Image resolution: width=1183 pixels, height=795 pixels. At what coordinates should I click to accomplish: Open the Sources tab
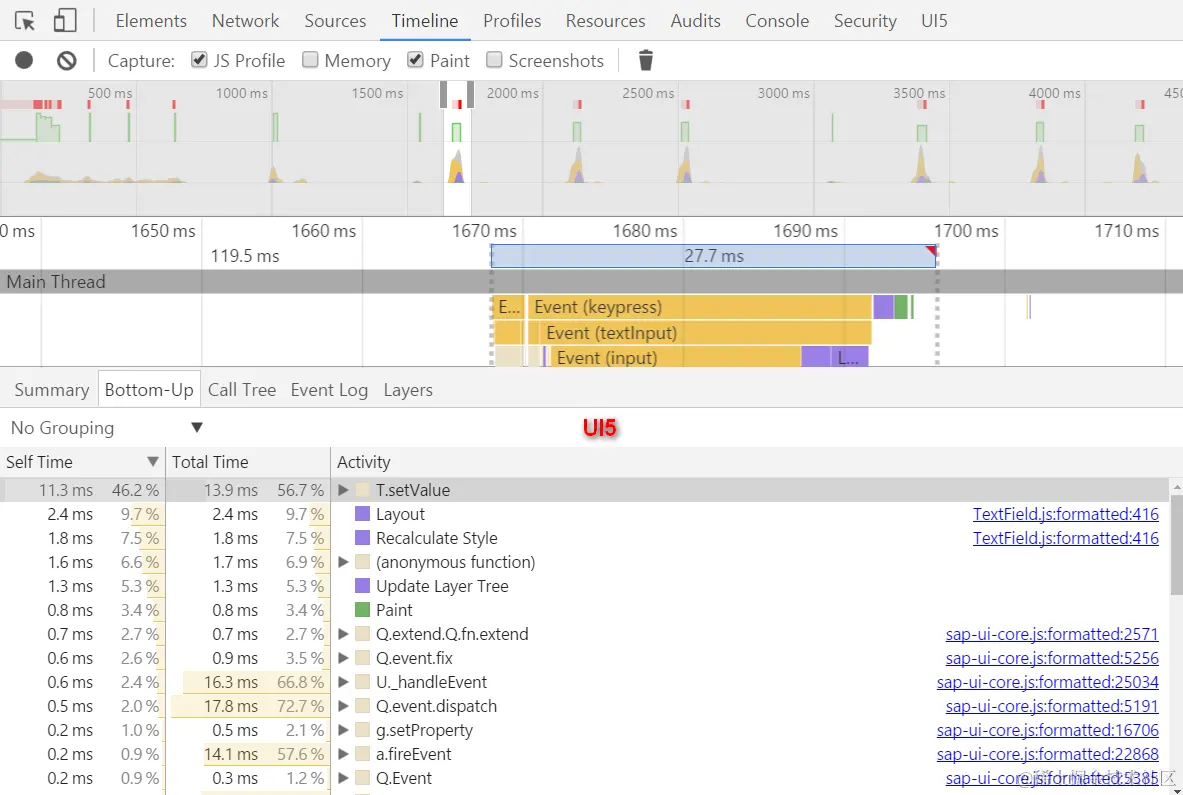pos(335,20)
